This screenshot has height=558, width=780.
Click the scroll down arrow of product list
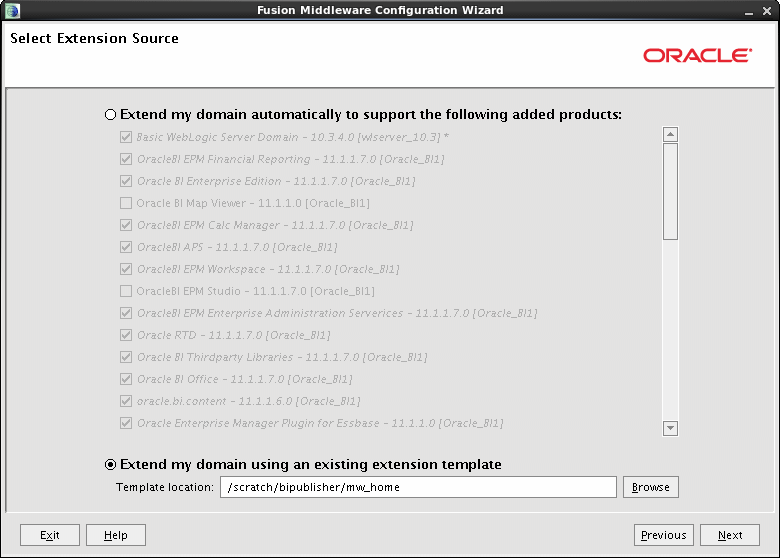670,428
